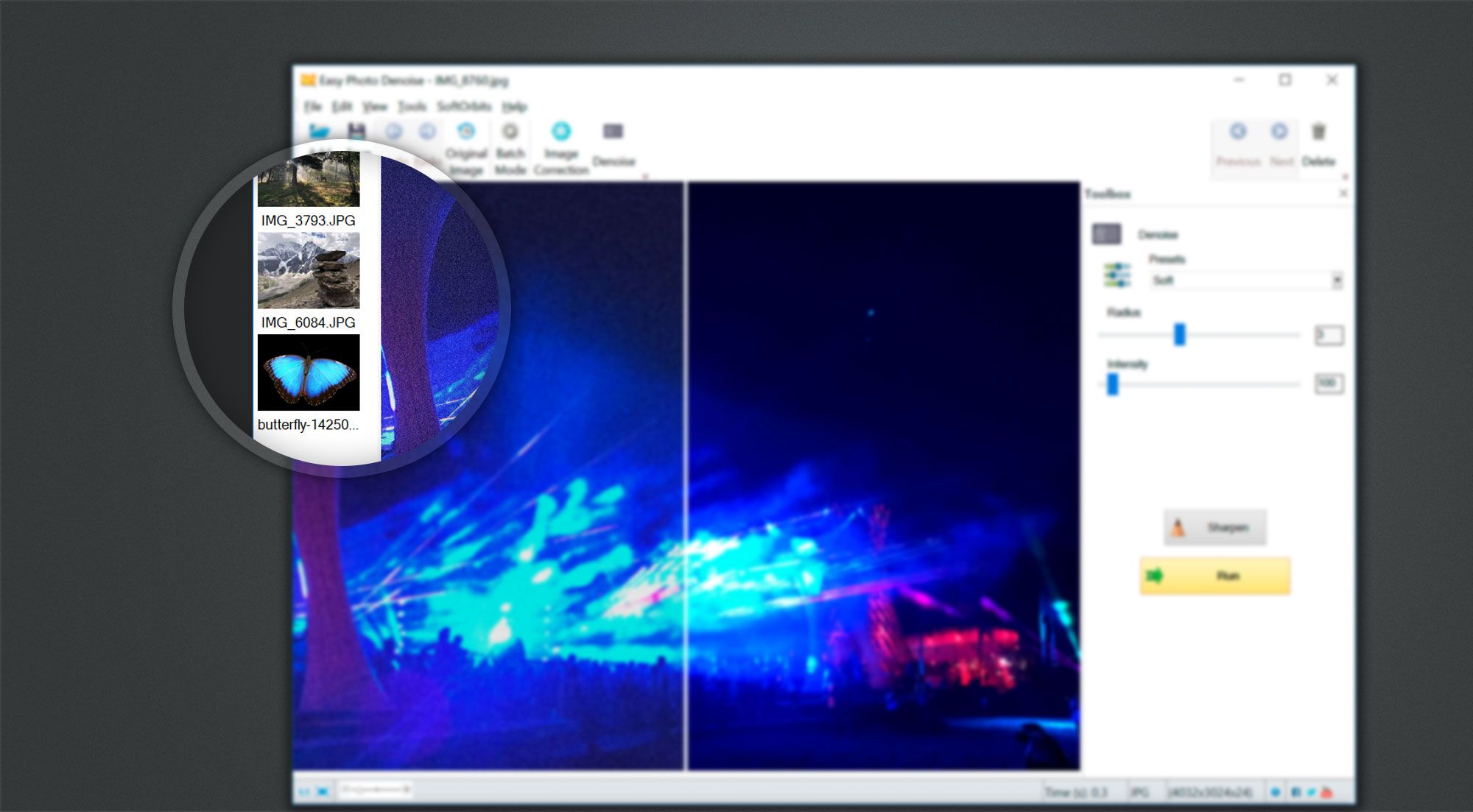
Task: Click the Sharpen button
Action: pyautogui.click(x=1215, y=527)
